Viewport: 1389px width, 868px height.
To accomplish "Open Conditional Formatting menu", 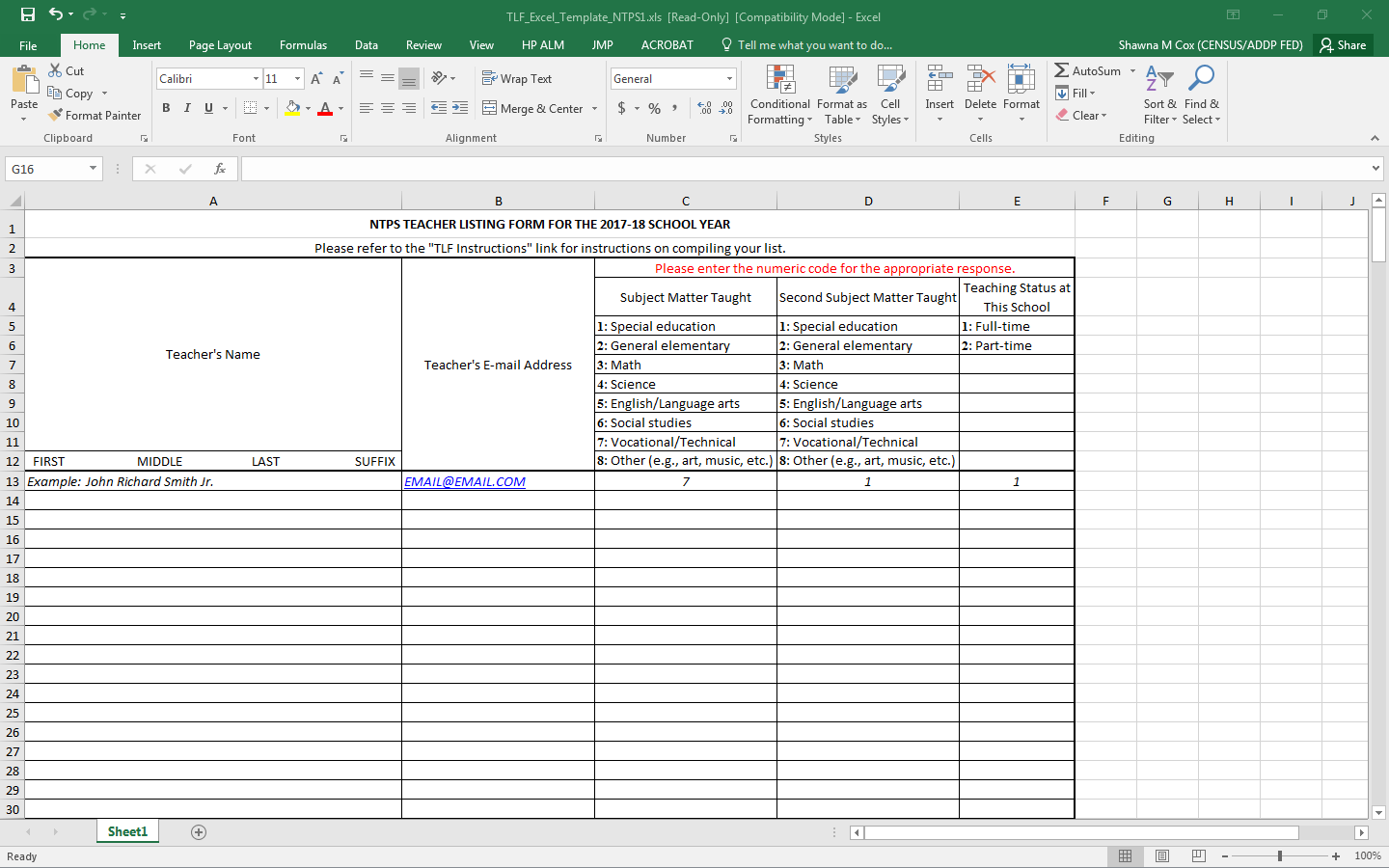I will click(779, 96).
